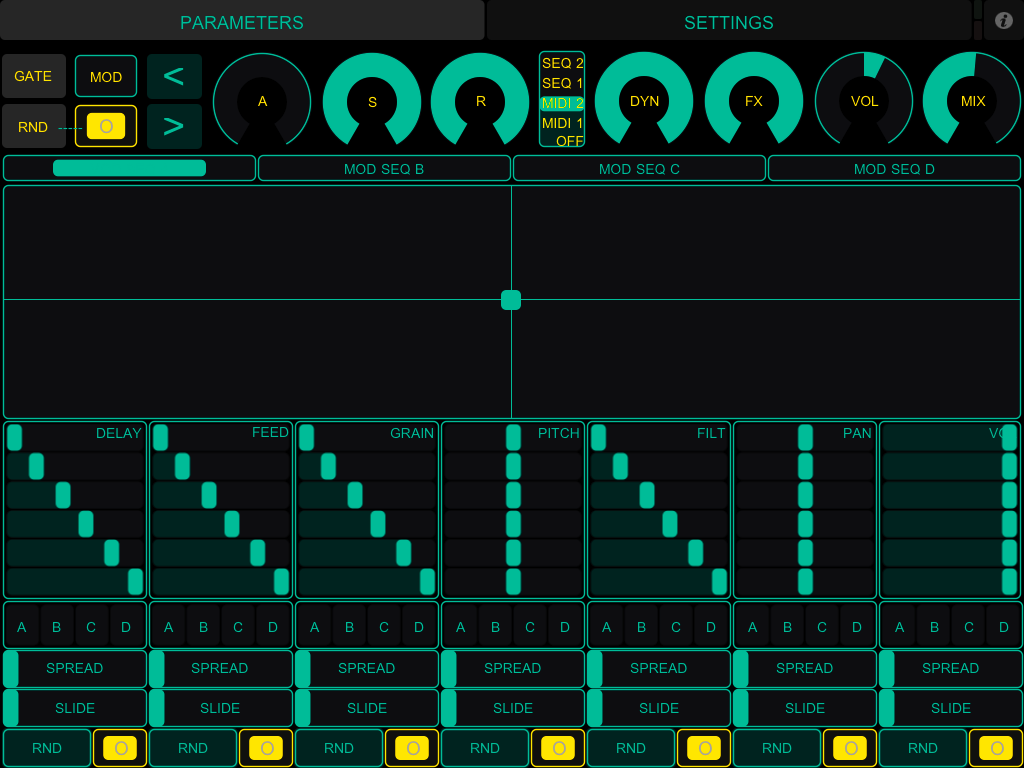Image resolution: width=1024 pixels, height=768 pixels.
Task: Click the SLIDE slider under DELAY
Action: [75, 708]
